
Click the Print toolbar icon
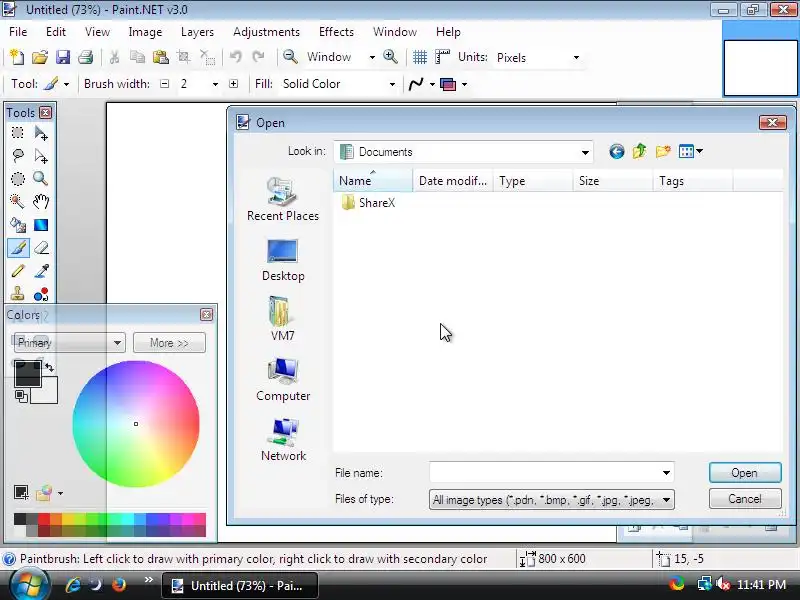pos(86,57)
